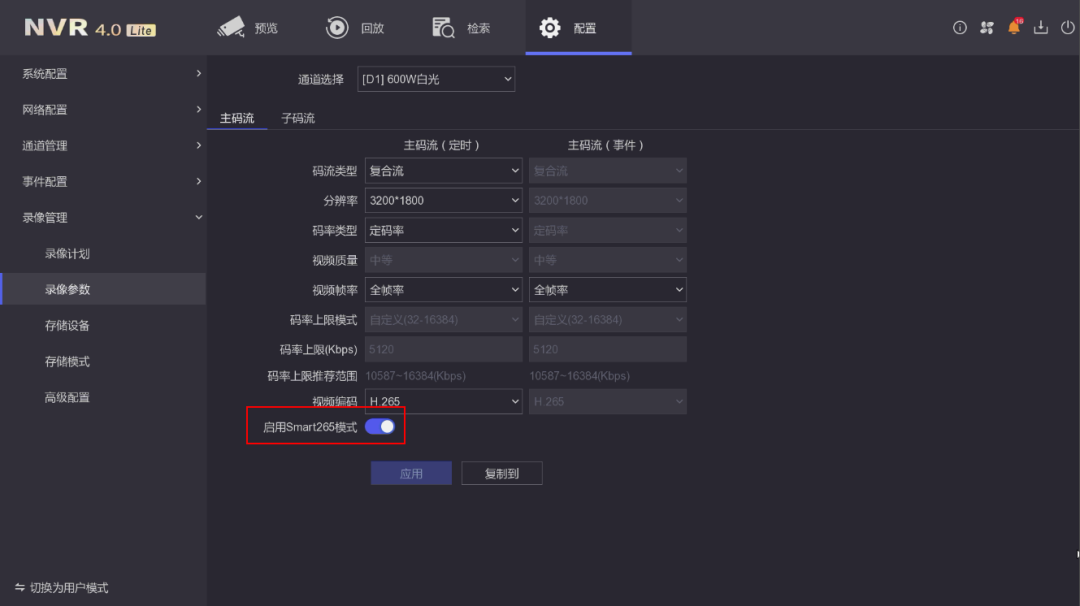1080x606 pixels.
Task: Open 检索 search icon
Action: [x=443, y=28]
